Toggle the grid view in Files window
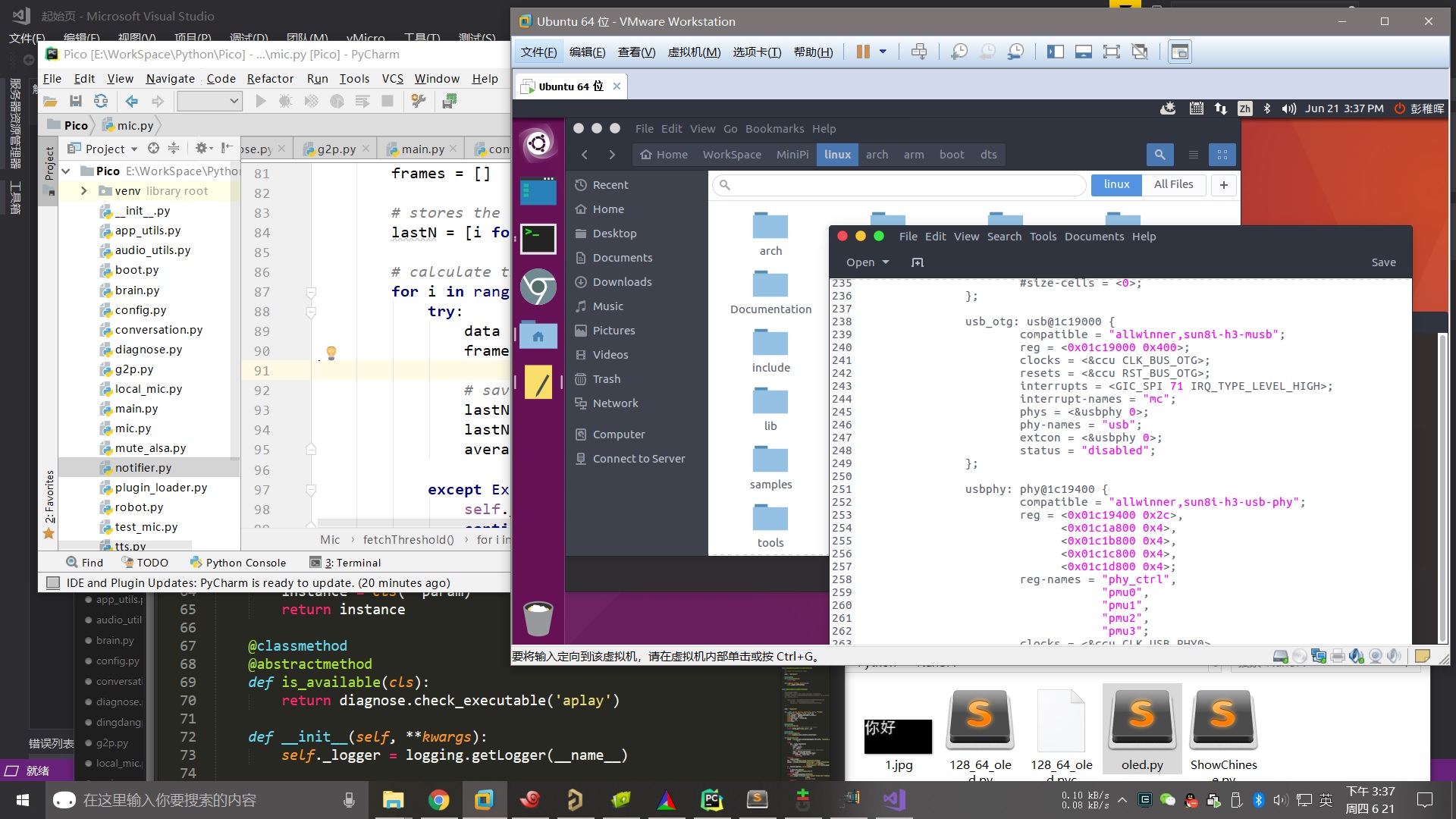Viewport: 1456px width, 819px height. click(1222, 155)
